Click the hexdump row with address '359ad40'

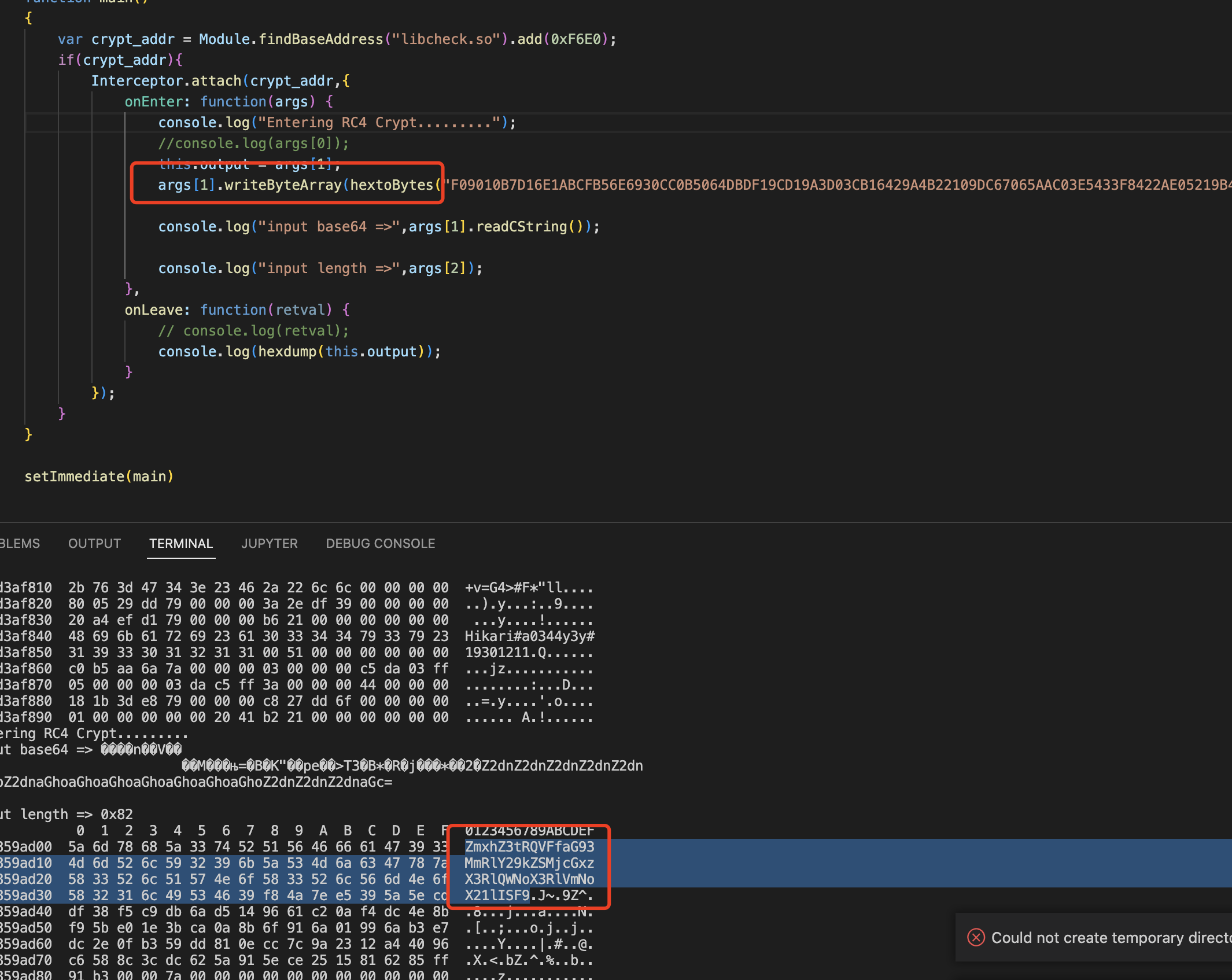[x=297, y=911]
